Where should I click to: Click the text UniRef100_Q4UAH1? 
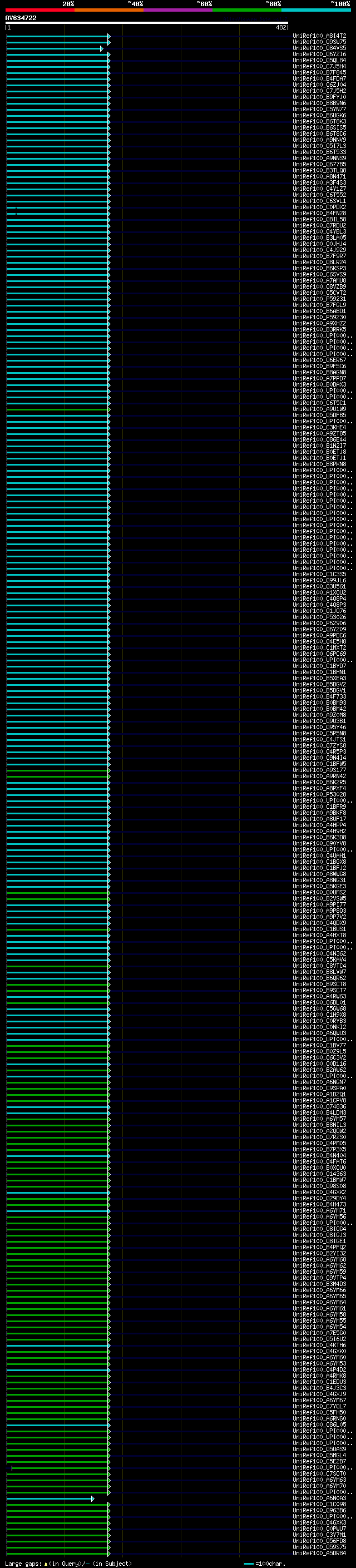coord(319,856)
